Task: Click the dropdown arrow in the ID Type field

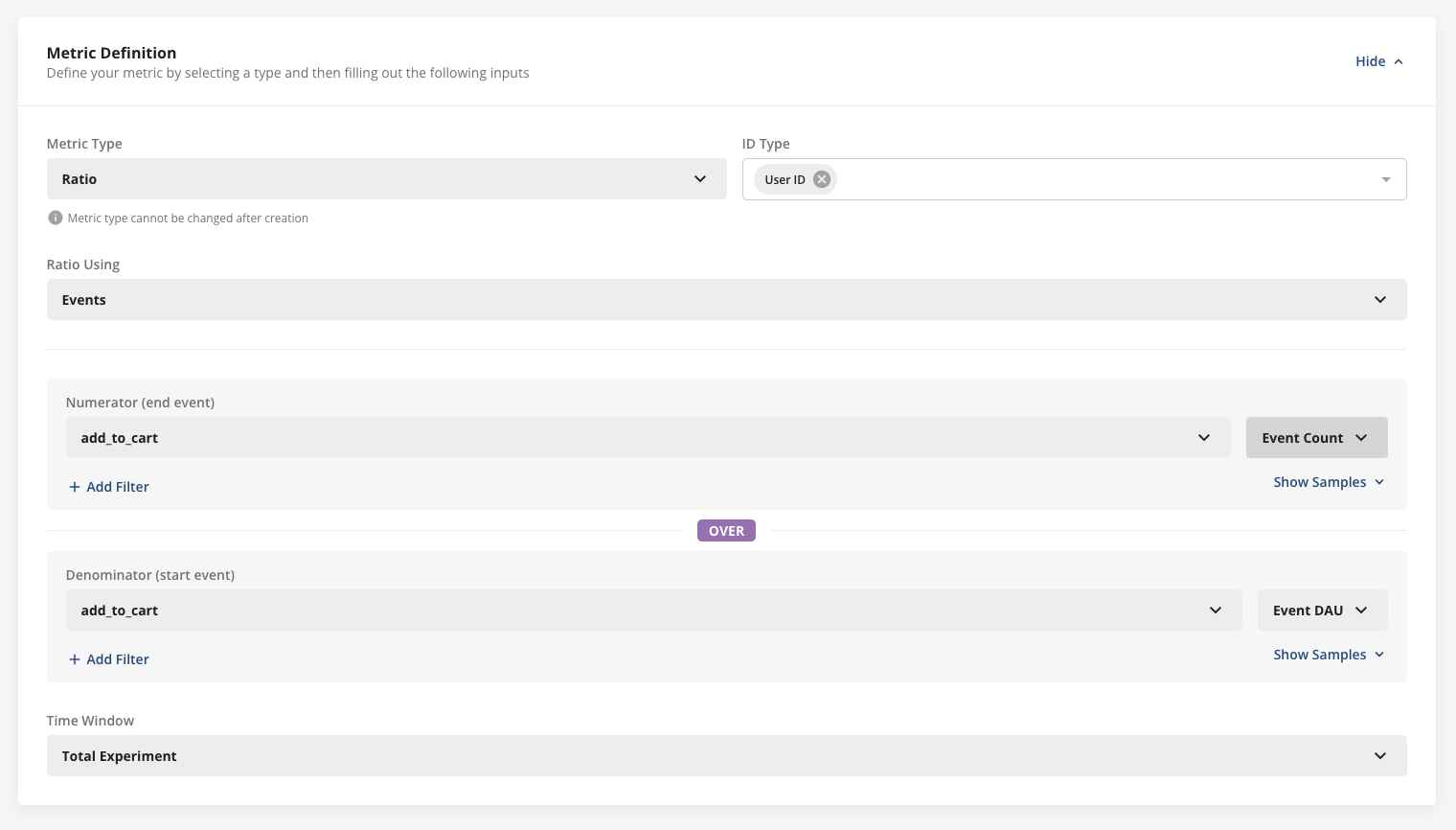Action: pos(1384,178)
